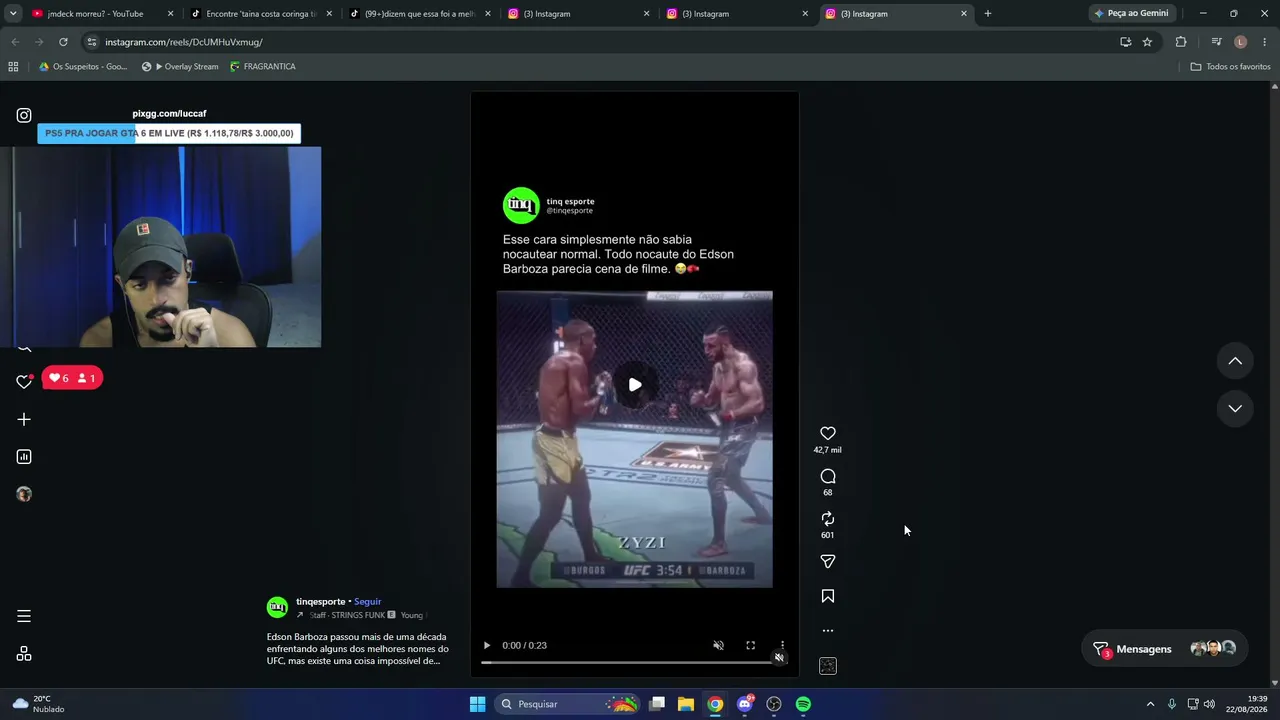Screen dimensions: 1280x720
Task: Open a new browser tab
Action: tap(988, 14)
